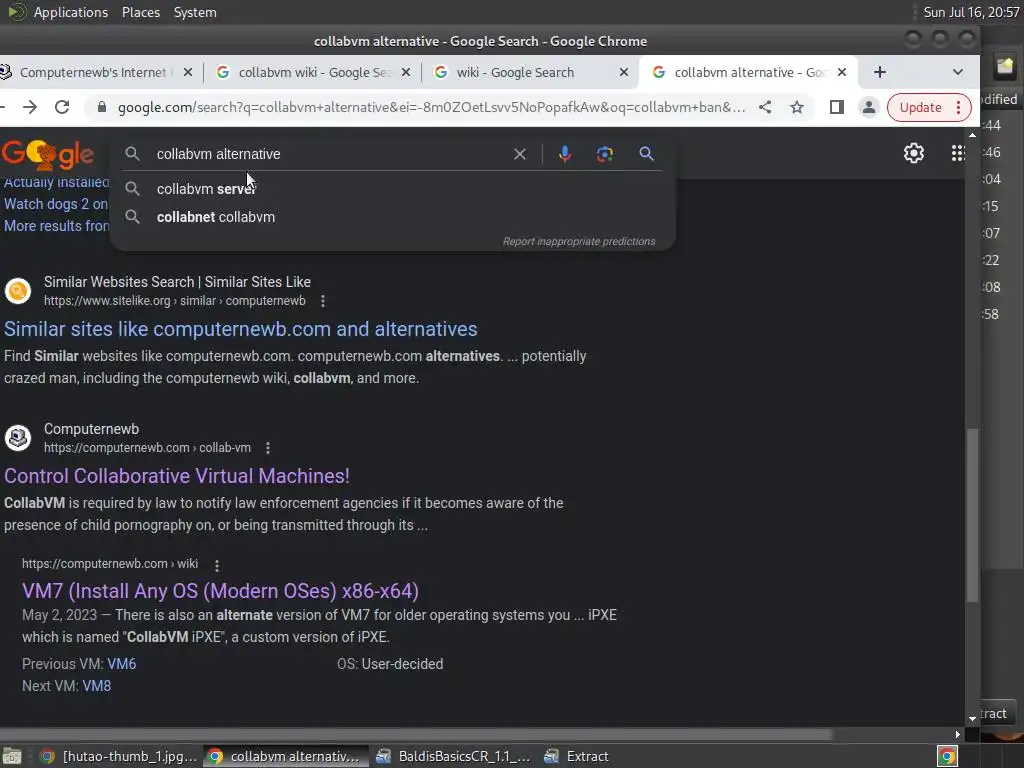
Task: Open Control Collaborative Virtual Machines result
Action: [x=176, y=476]
